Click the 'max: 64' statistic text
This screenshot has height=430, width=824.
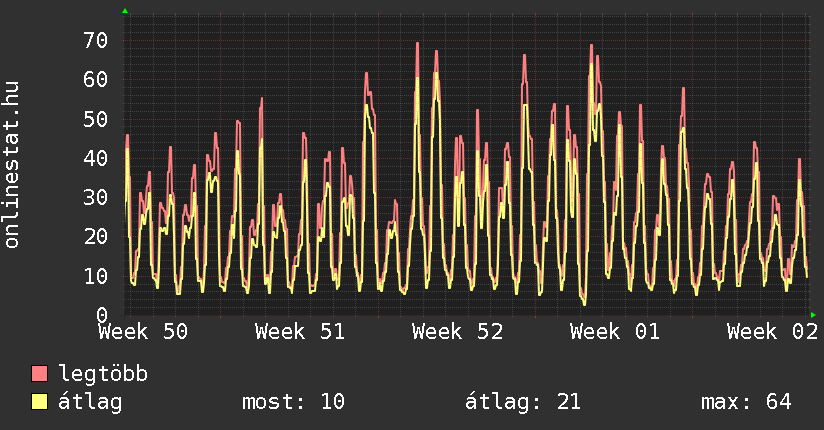746,402
